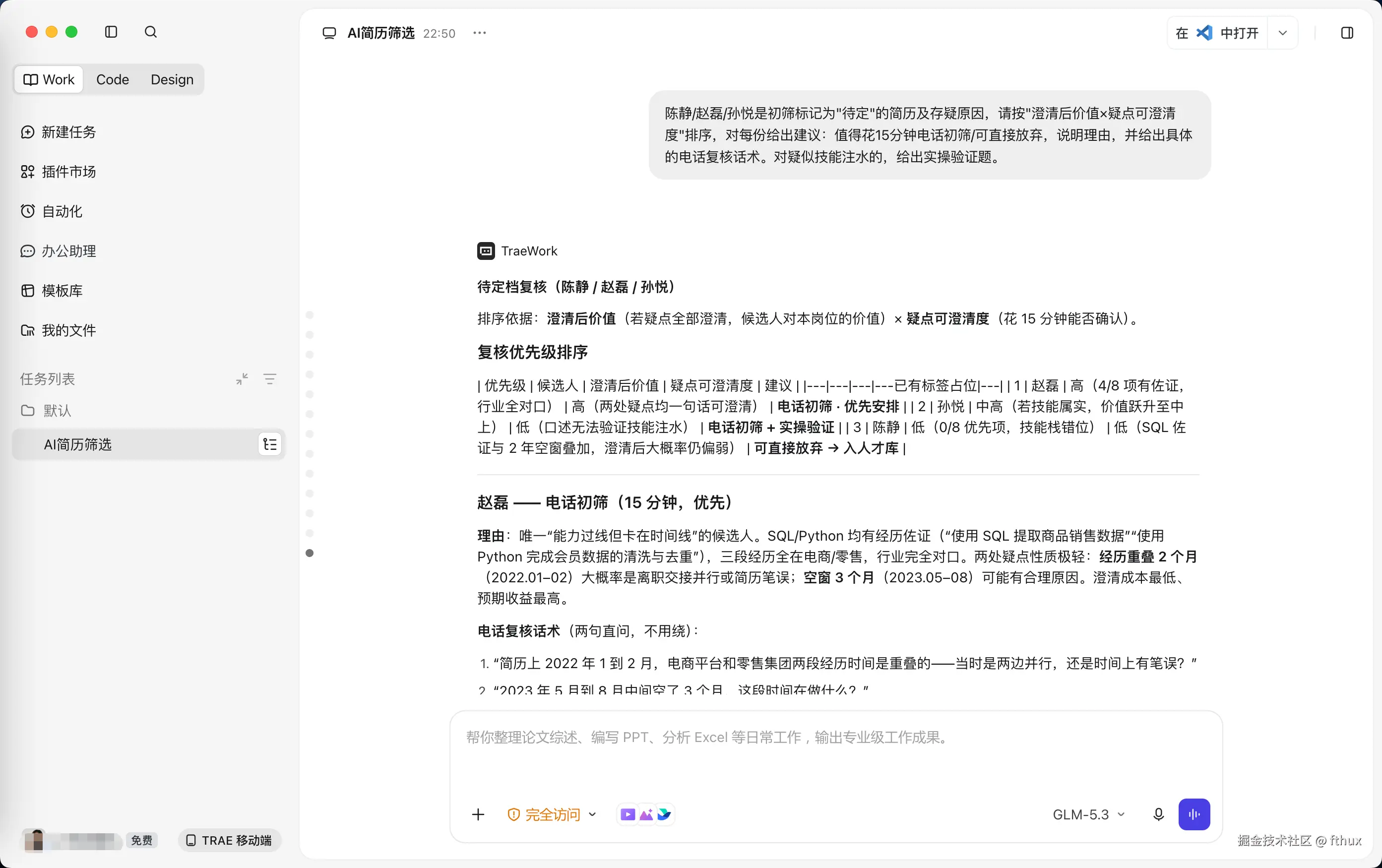Click the 待定档复核 heading in the reply
This screenshot has width=1382, height=868.
tap(578, 286)
